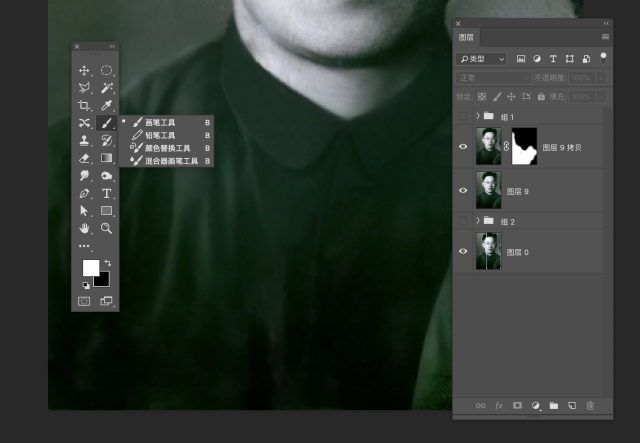Choose 铅笔工具 from the flyout menu
This screenshot has width=640, height=443.
click(x=160, y=135)
